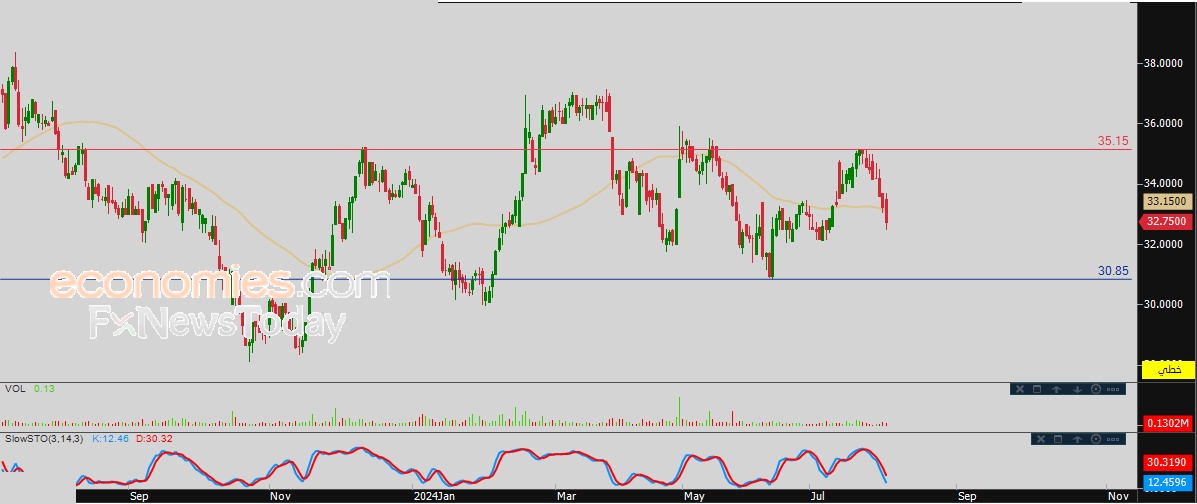Open VOL indicator settings gear
The image size is (1197, 504).
point(1096,389)
